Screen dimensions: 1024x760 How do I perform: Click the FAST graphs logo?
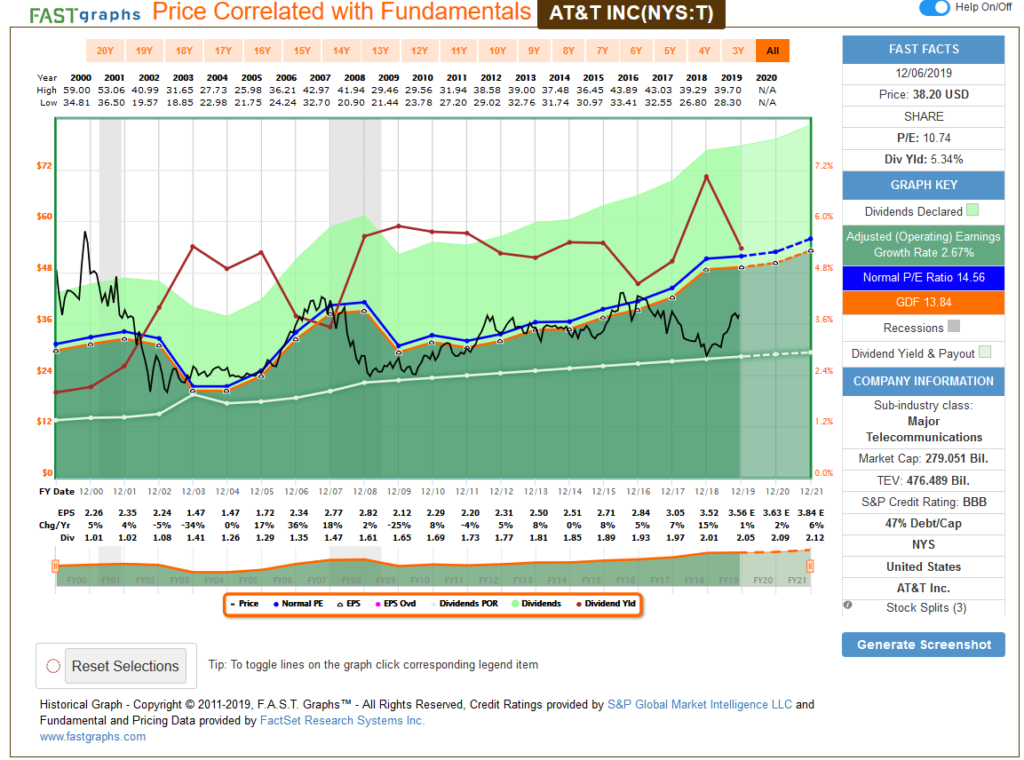pyautogui.click(x=85, y=14)
